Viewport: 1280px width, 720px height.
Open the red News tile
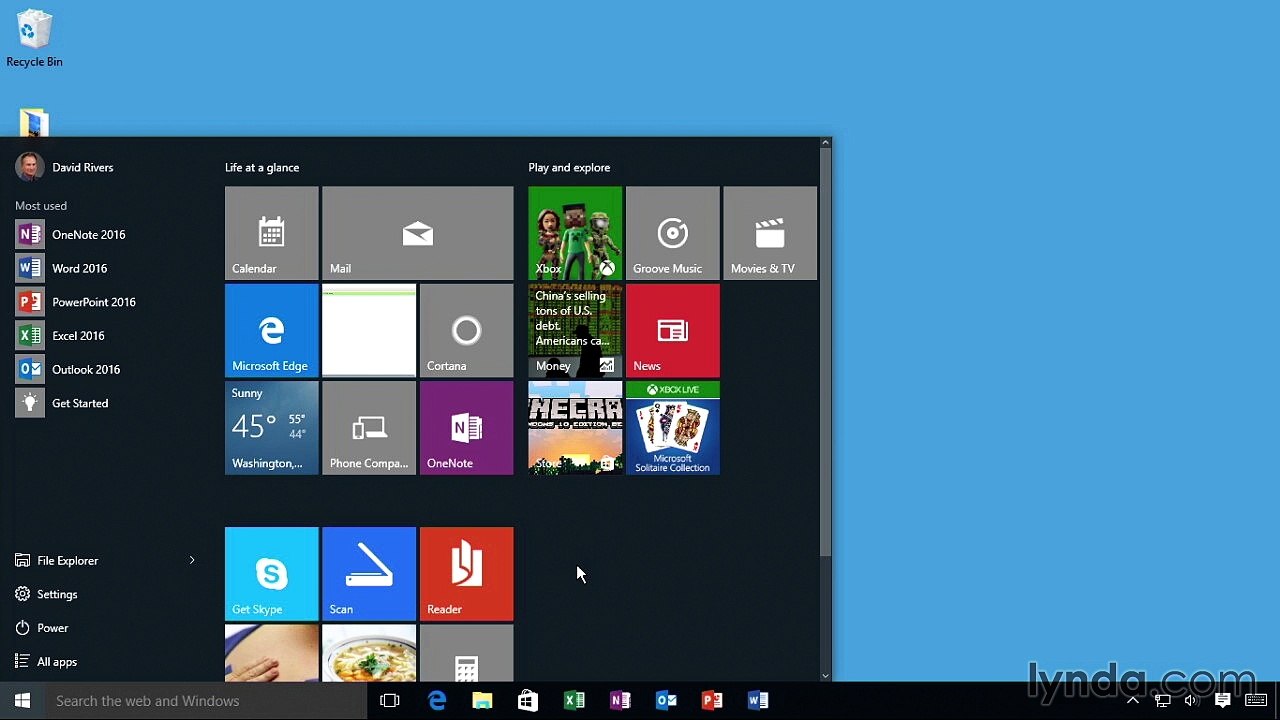coord(673,331)
